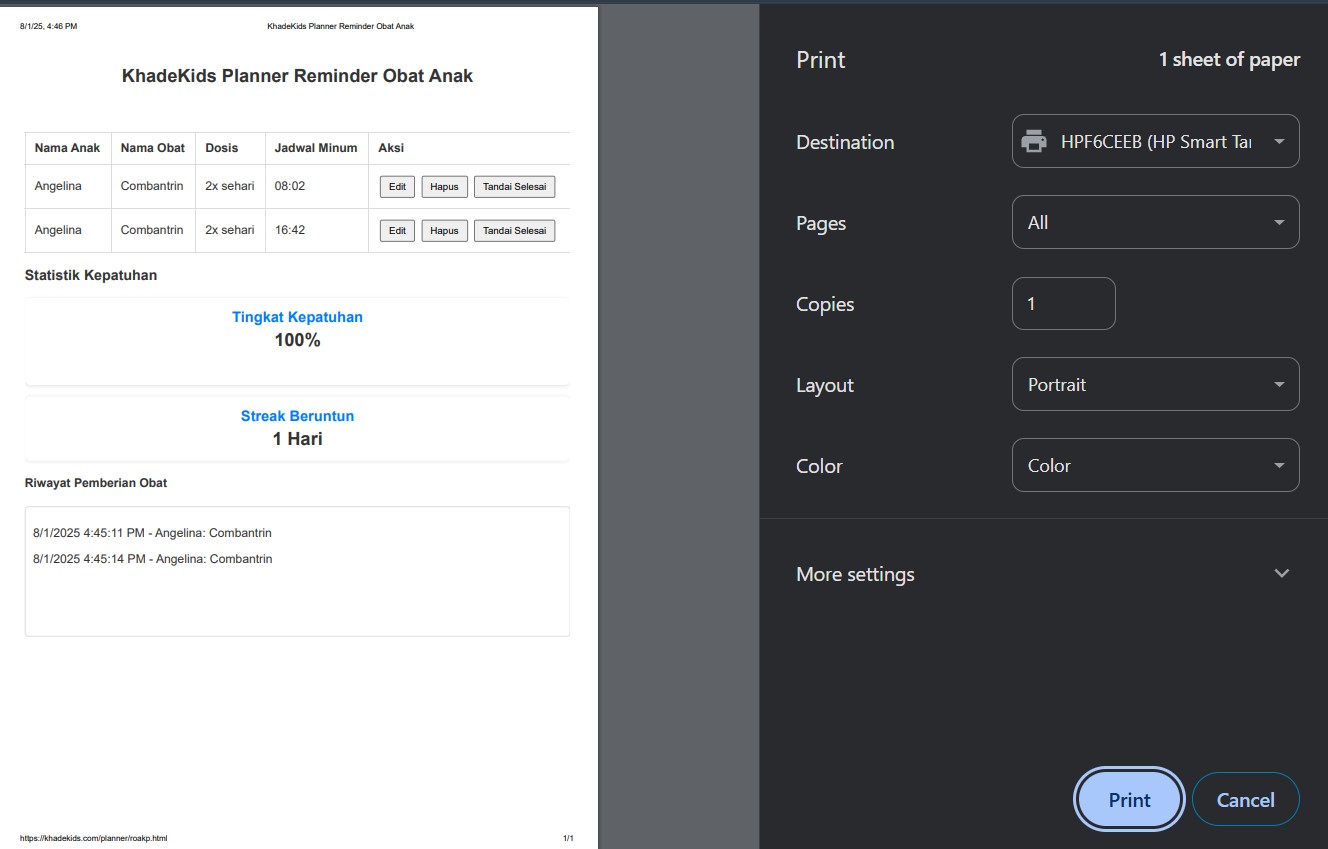
Task: Click the Statistik Kepatuhan heading
Action: pos(91,275)
